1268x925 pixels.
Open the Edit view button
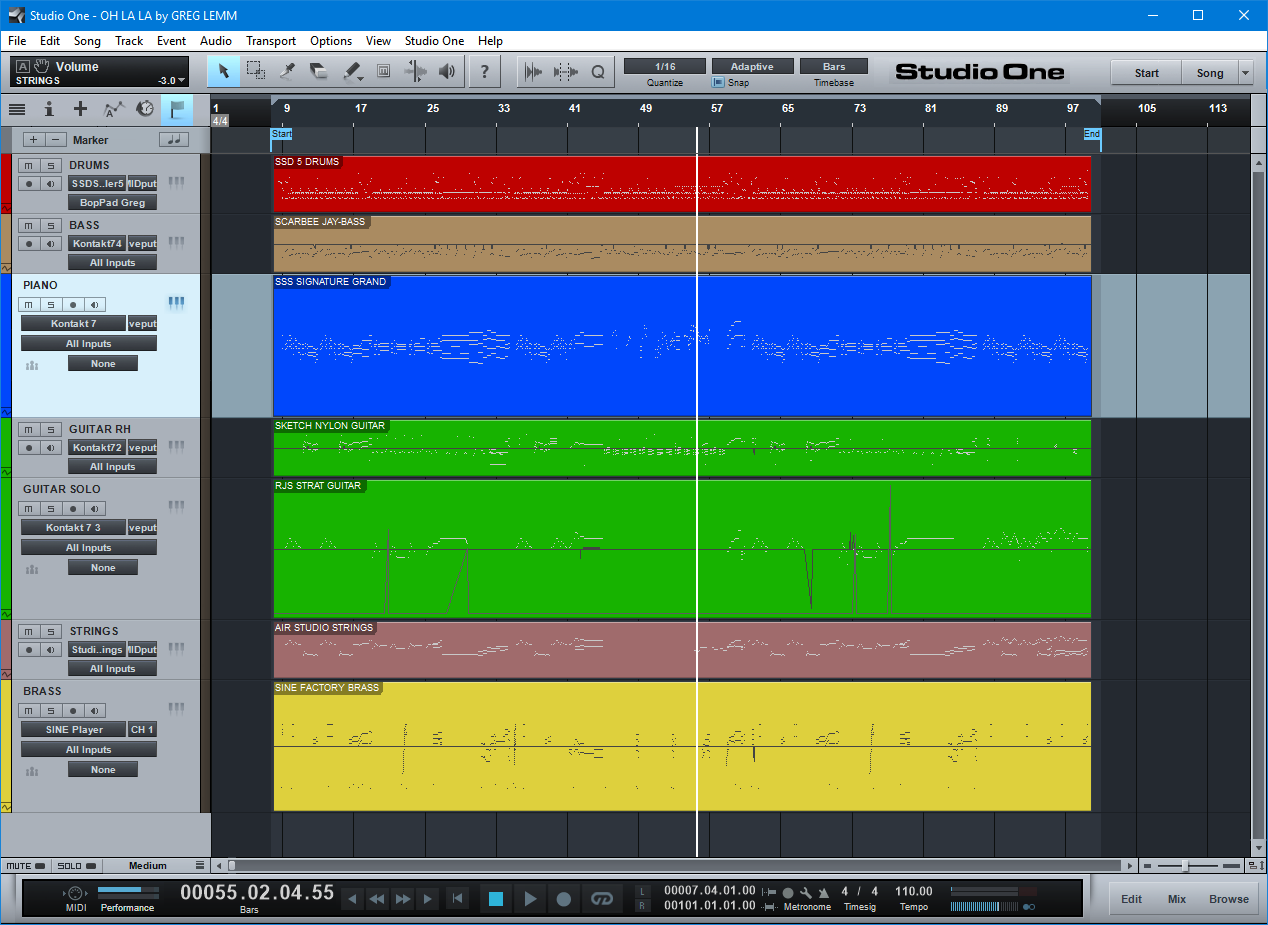point(1131,898)
